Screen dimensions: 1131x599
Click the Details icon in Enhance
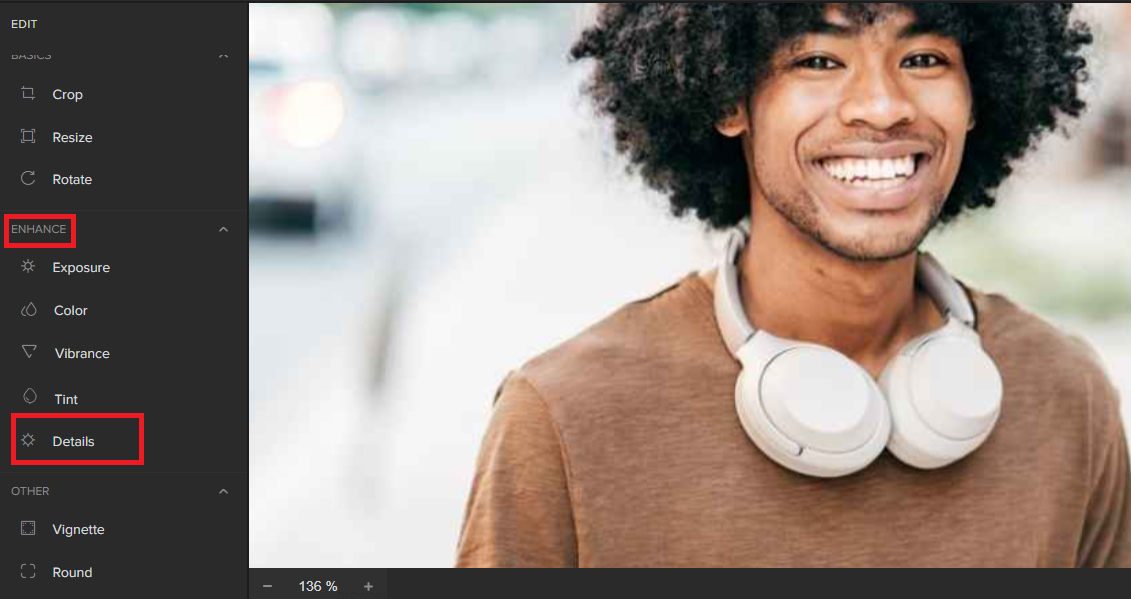29,441
